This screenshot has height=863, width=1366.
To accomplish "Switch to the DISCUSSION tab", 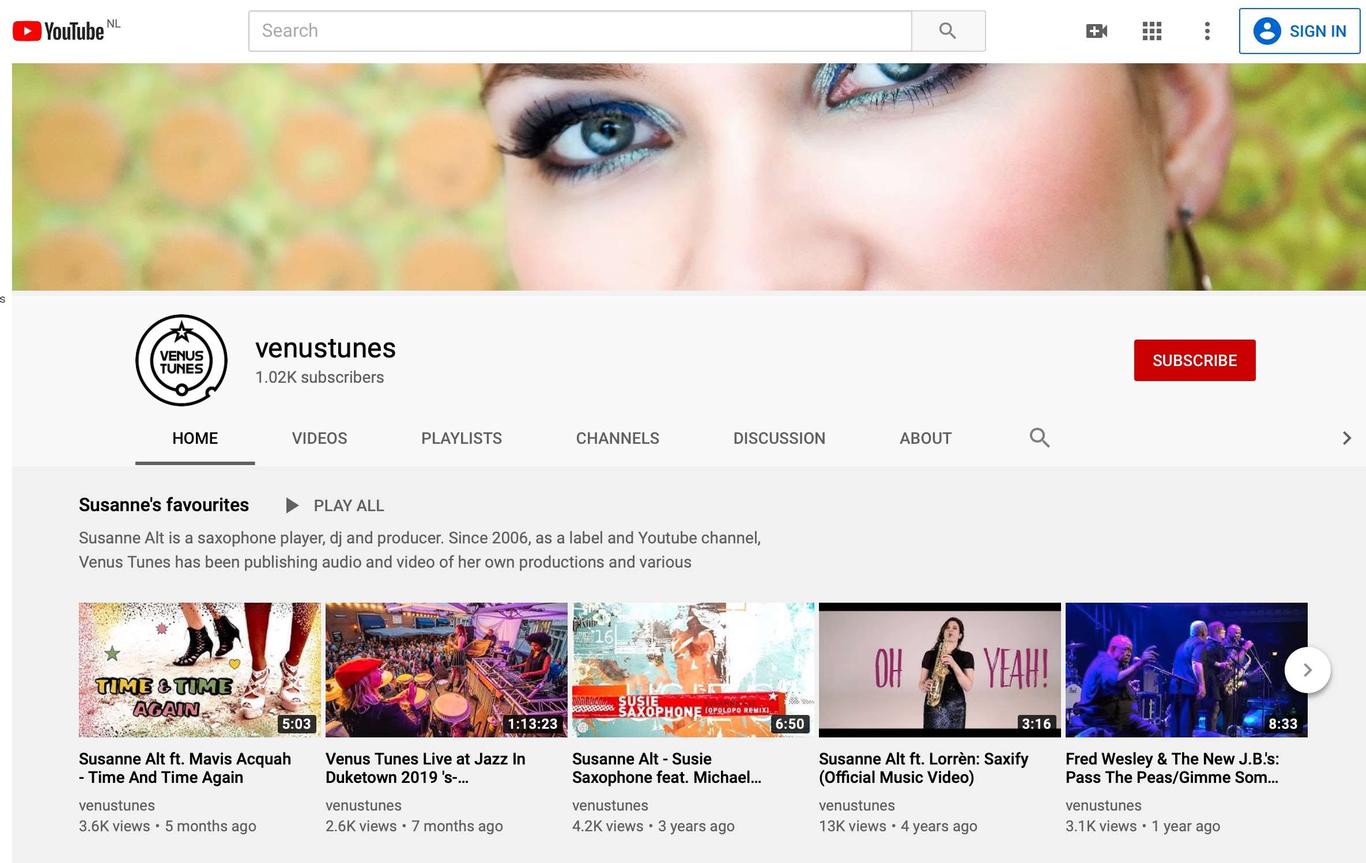I will (779, 438).
